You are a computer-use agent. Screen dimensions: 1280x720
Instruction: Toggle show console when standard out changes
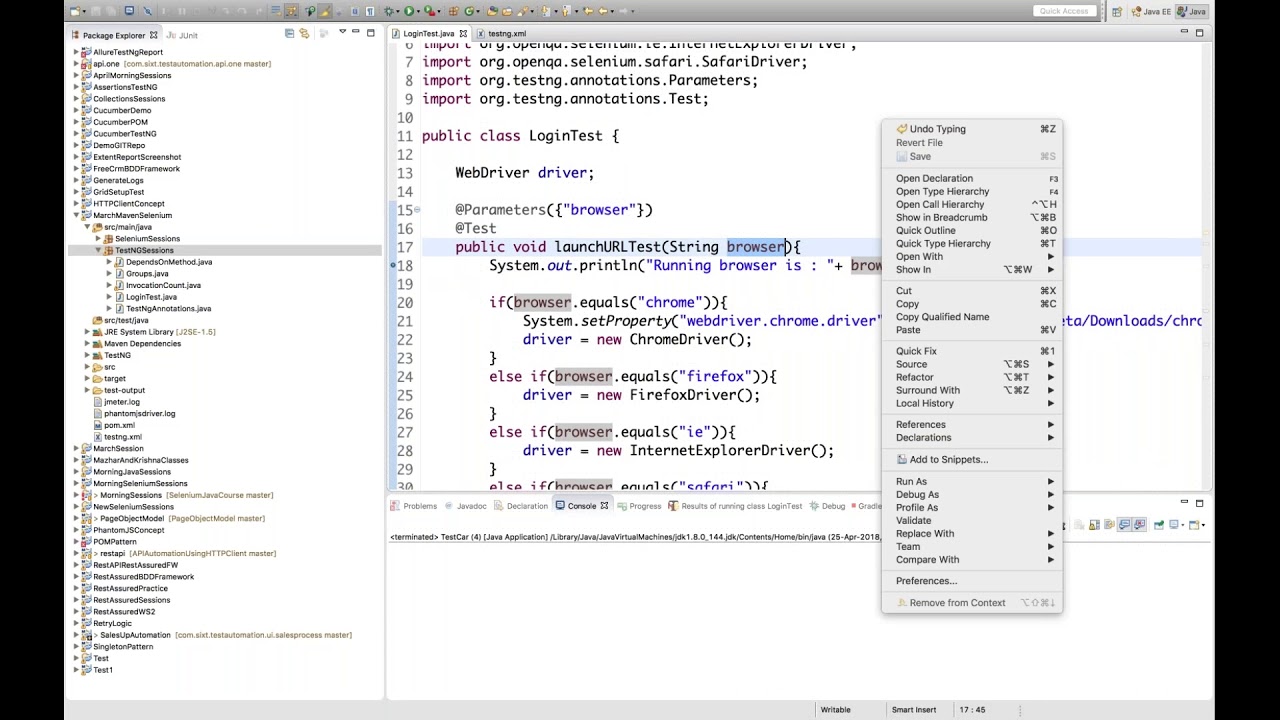click(1124, 524)
